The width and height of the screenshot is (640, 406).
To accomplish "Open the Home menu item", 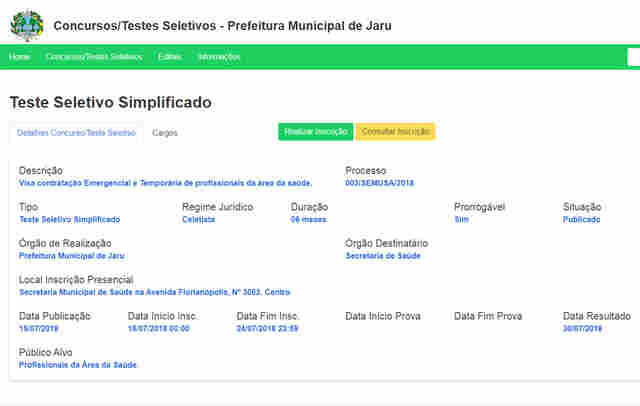I will [19, 57].
